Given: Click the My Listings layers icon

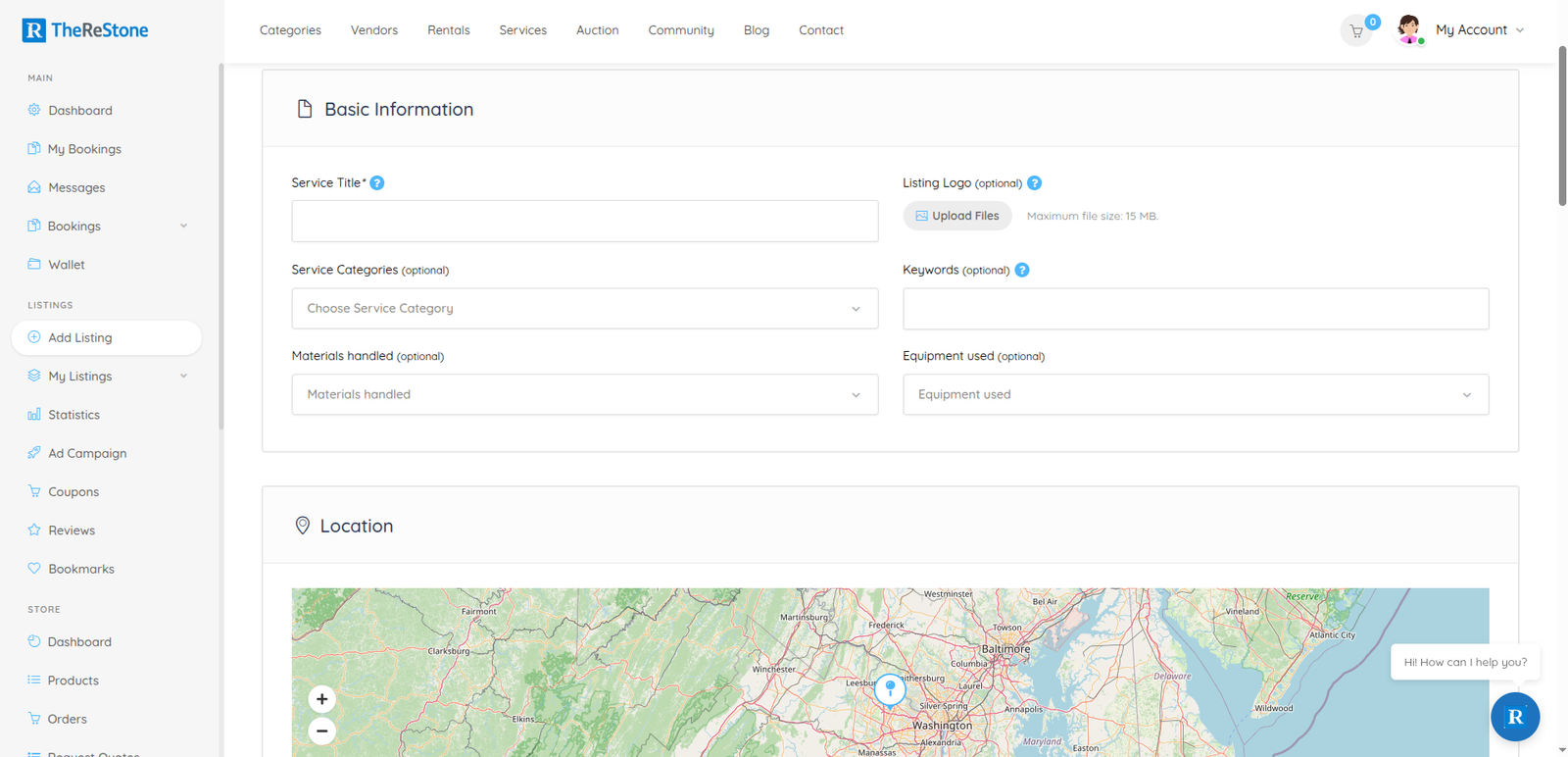Looking at the screenshot, I should pos(34,376).
